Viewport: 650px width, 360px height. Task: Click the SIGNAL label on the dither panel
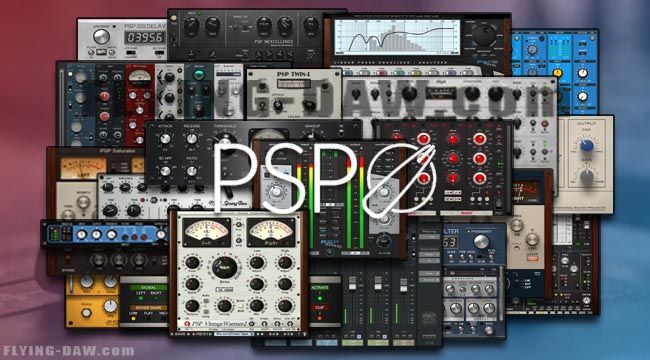tap(148, 287)
